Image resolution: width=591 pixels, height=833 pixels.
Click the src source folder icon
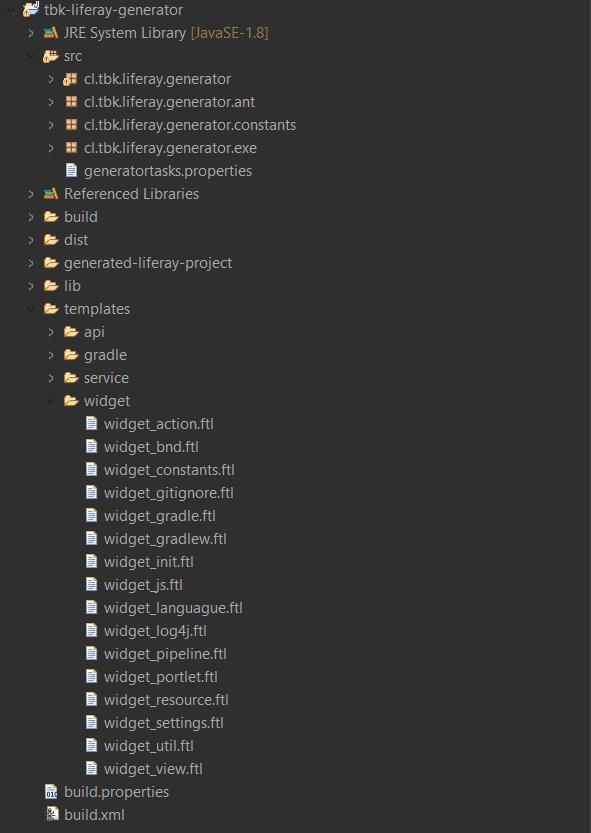pos(51,56)
